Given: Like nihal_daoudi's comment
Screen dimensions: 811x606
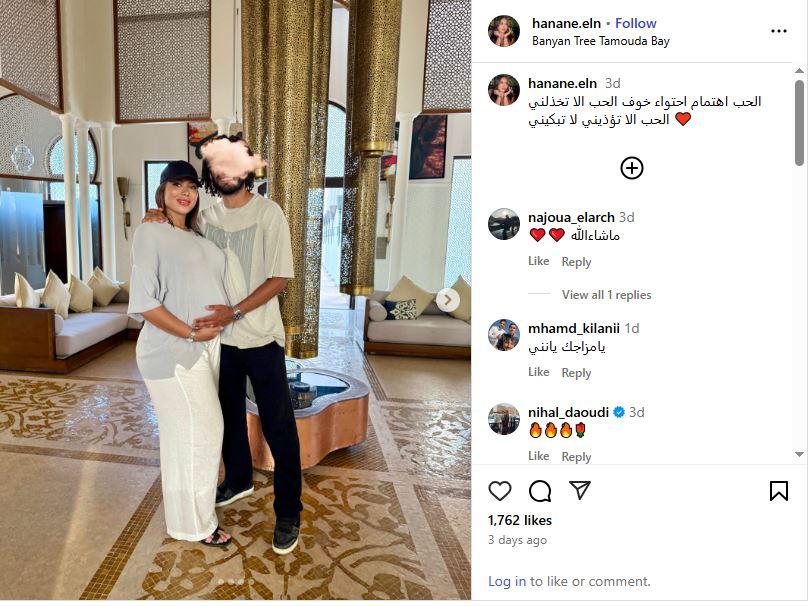Looking at the screenshot, I should point(538,456).
